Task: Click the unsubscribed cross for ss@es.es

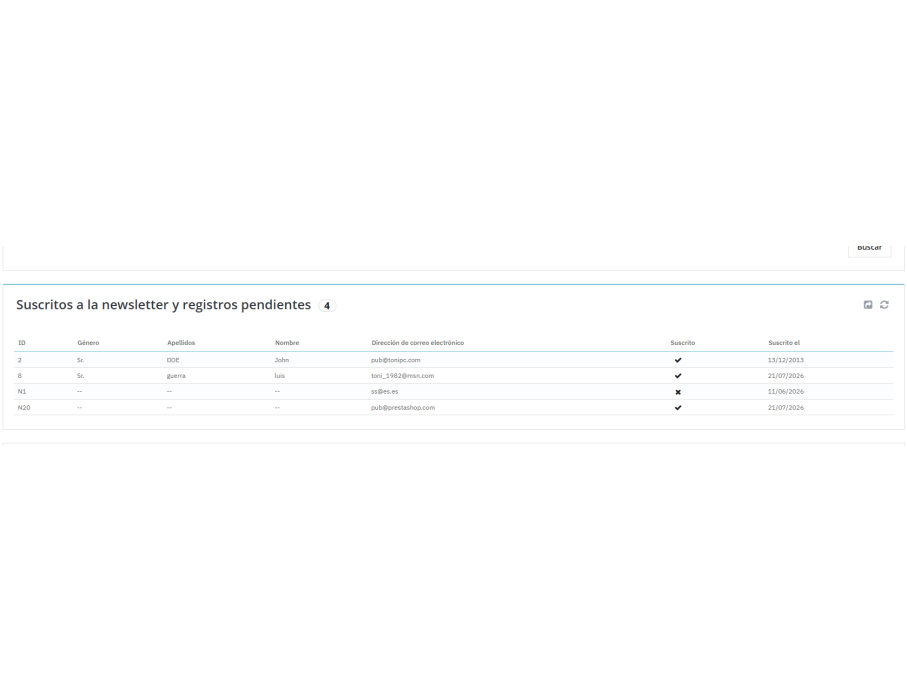Action: point(678,392)
